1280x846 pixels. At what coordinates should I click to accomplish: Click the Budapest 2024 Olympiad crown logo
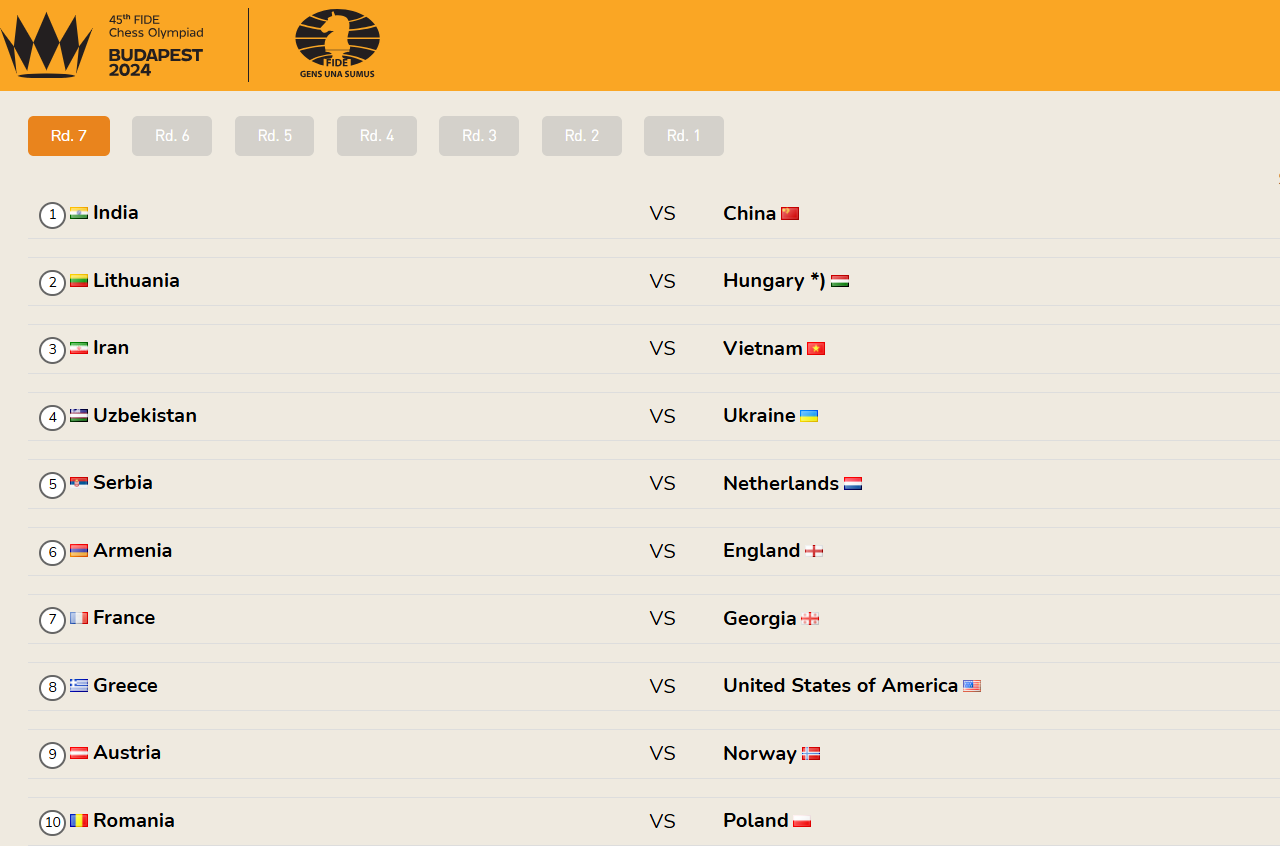click(x=46, y=45)
